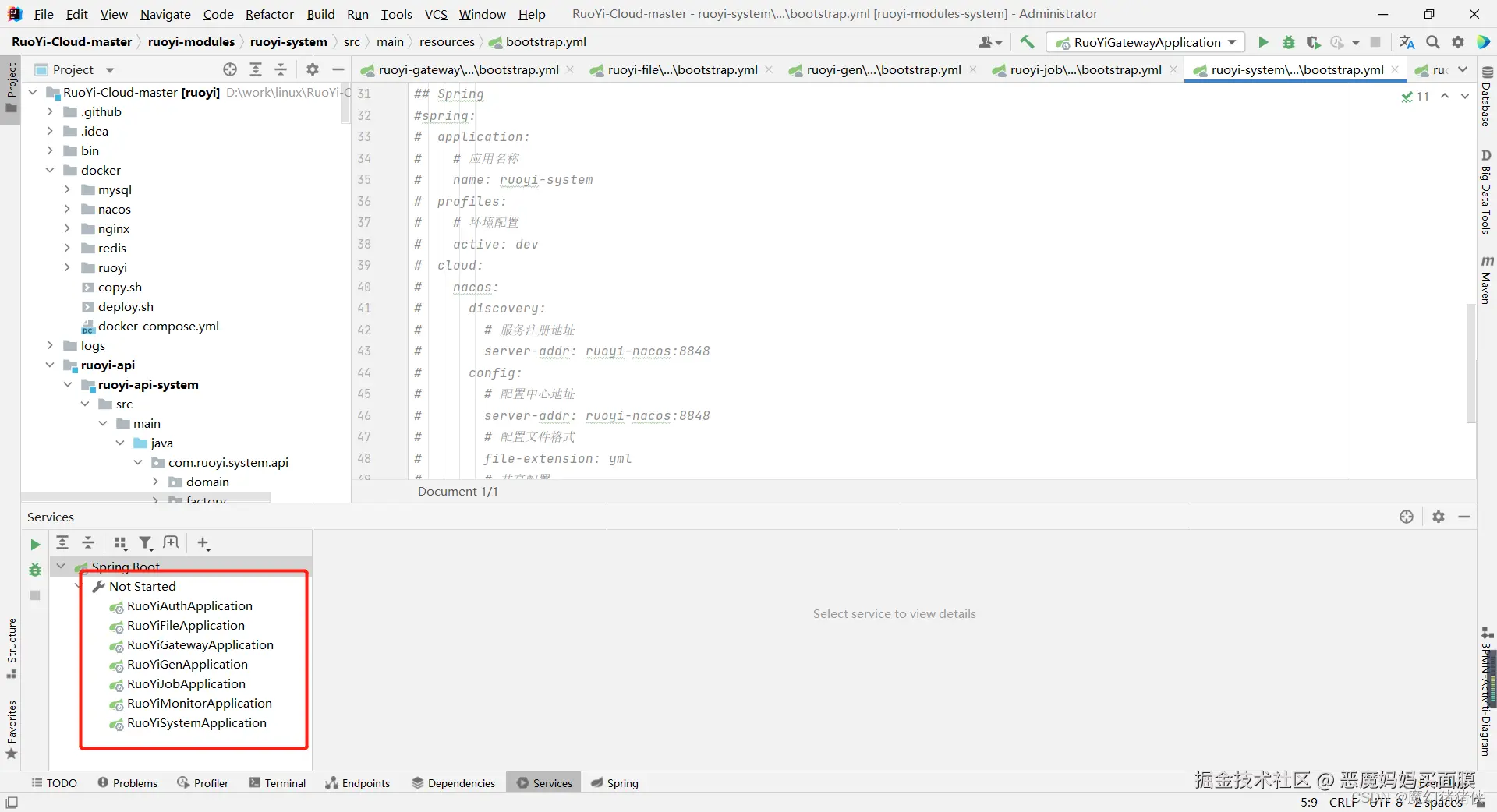The image size is (1497, 812).
Task: Select RuoYiGatewayApplication in Services tree
Action: [200, 644]
